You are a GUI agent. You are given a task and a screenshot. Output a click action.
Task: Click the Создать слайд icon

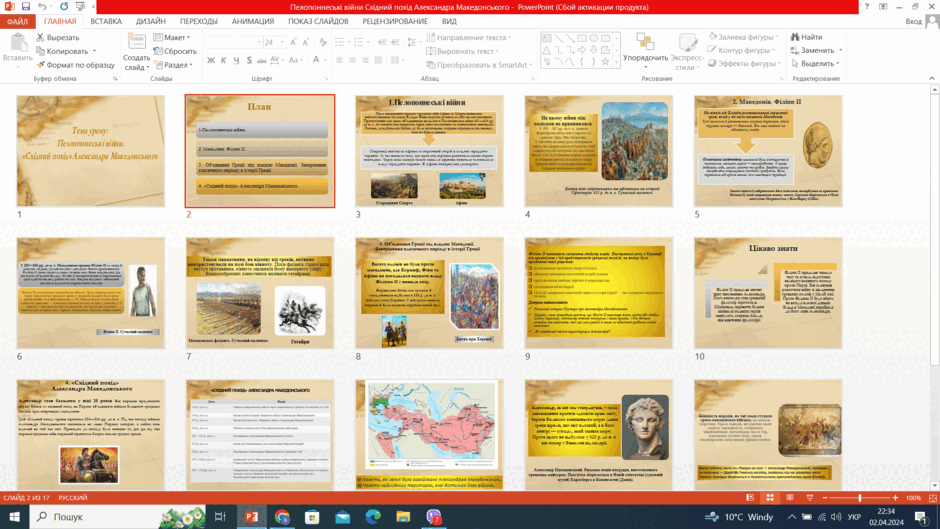(137, 42)
